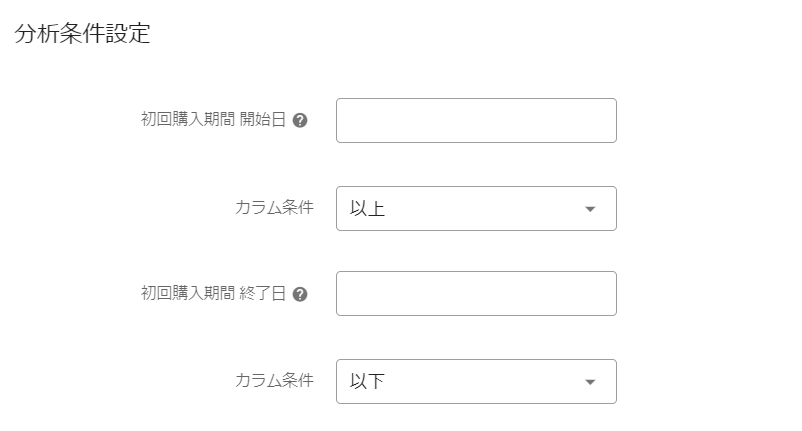The image size is (802, 431).
Task: Open the カラム条件 dropdown showing 以下
Action: [x=476, y=381]
